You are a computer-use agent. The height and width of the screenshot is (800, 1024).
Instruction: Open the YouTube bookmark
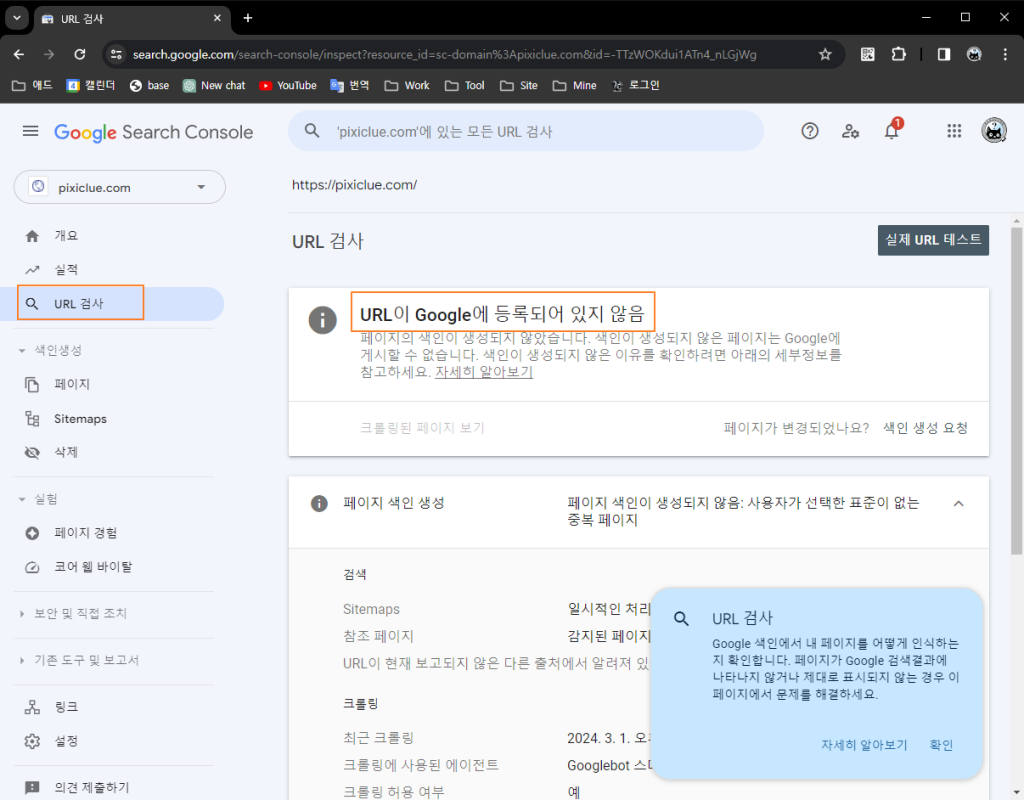[x=288, y=86]
